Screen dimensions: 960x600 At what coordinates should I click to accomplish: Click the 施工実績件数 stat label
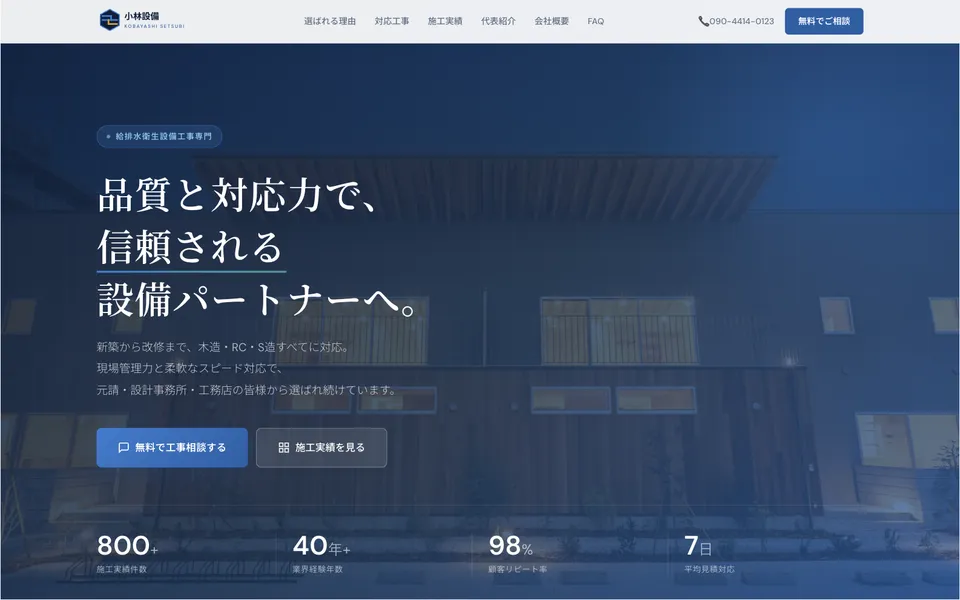[122, 569]
